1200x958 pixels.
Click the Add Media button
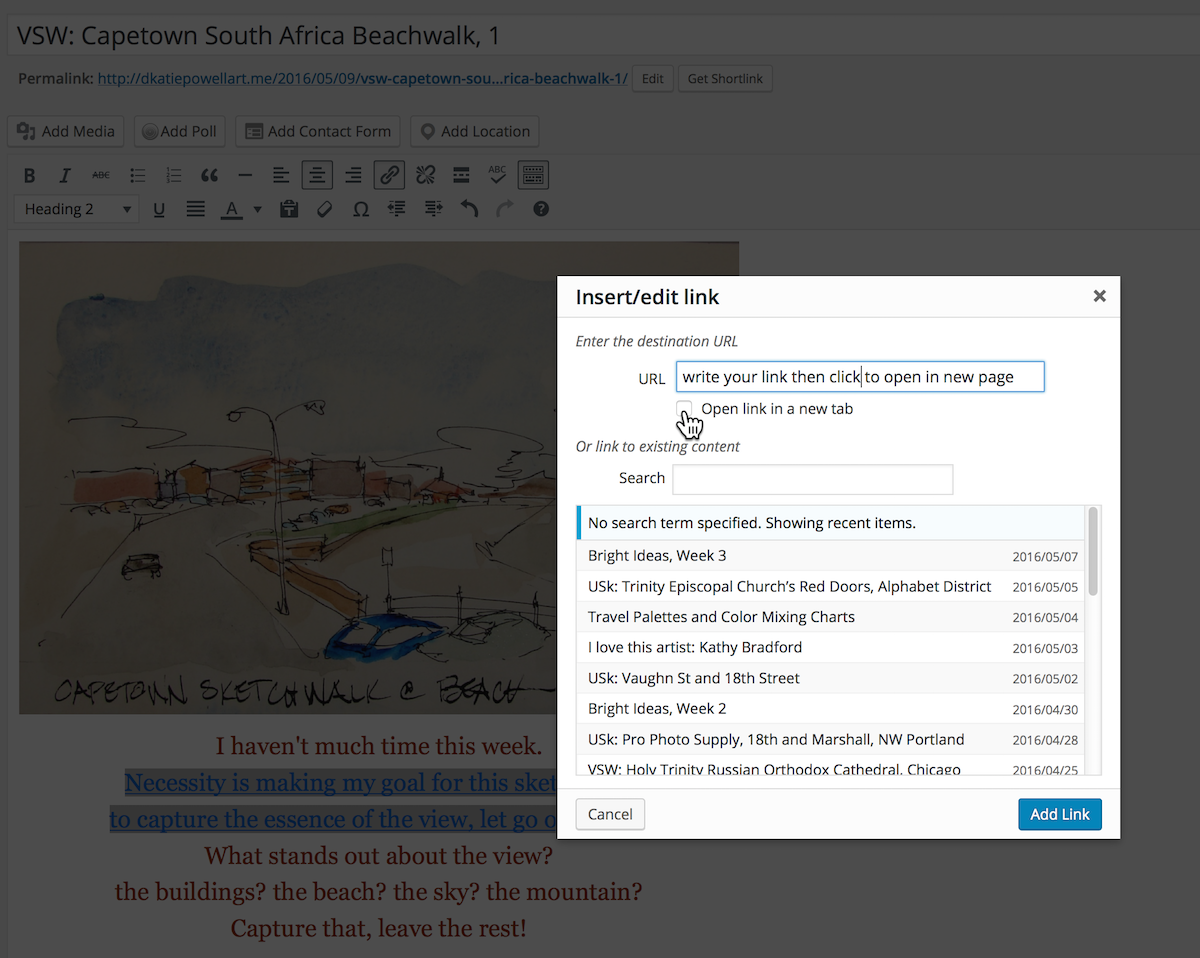click(x=66, y=131)
